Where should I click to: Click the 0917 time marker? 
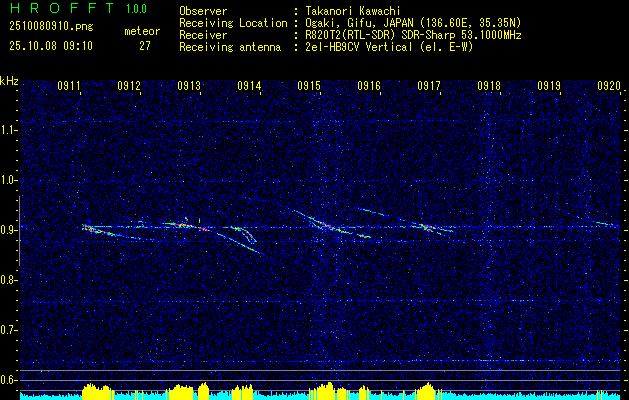(x=429, y=86)
